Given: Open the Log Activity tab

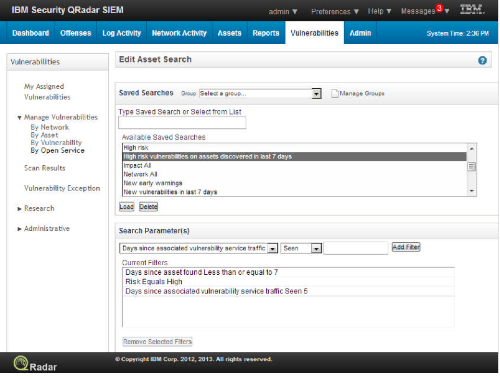Looking at the screenshot, I should pos(122,33).
